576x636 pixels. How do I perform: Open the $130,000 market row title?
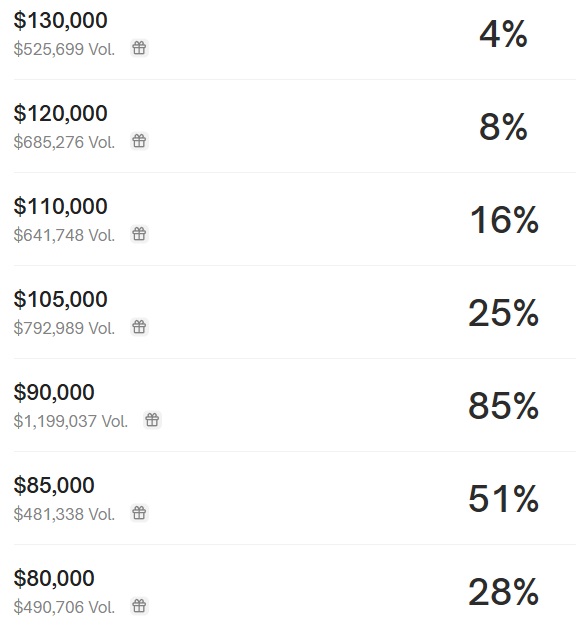pos(60,20)
